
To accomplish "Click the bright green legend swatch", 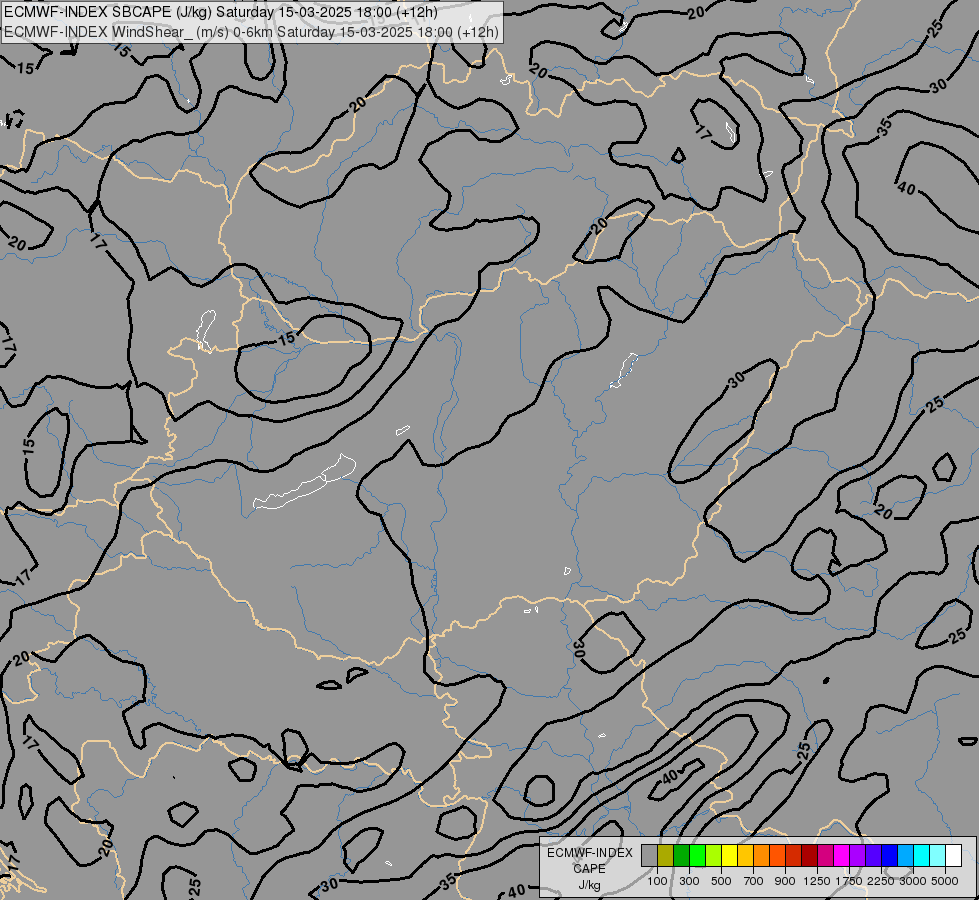I will tap(697, 855).
